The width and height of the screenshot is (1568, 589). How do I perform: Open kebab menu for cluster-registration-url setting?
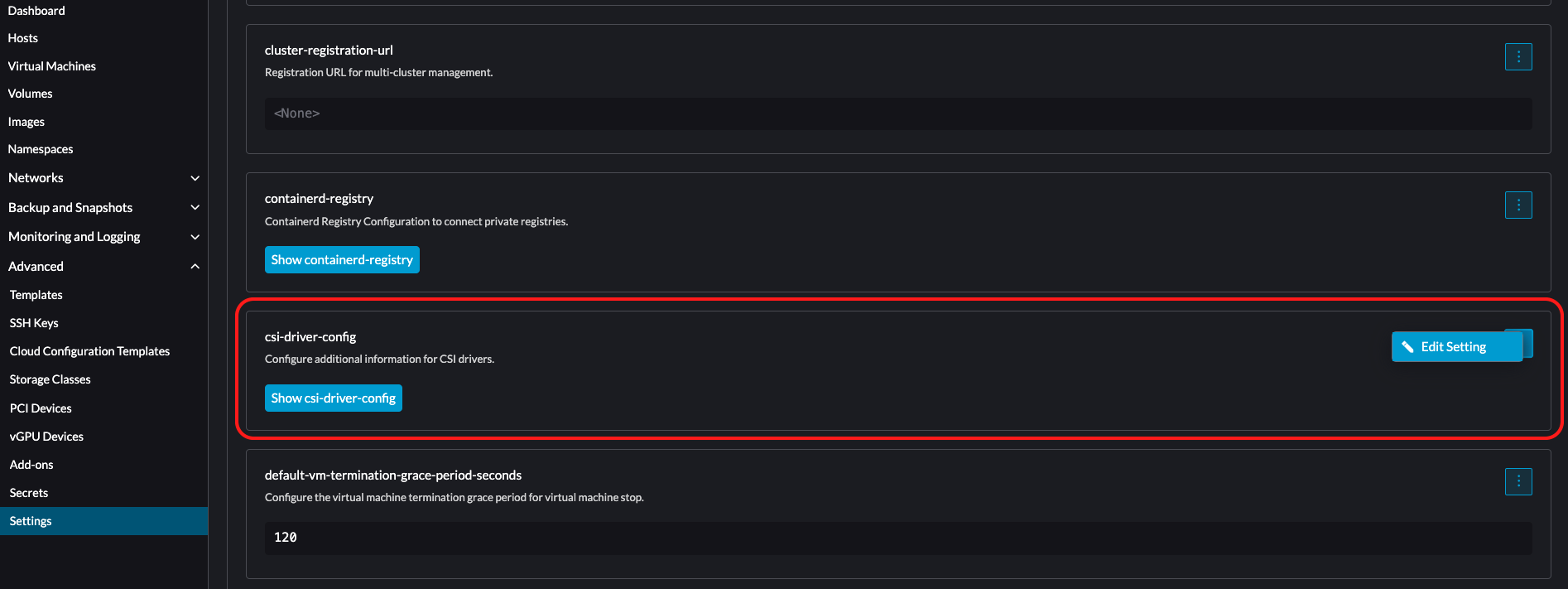coord(1517,57)
